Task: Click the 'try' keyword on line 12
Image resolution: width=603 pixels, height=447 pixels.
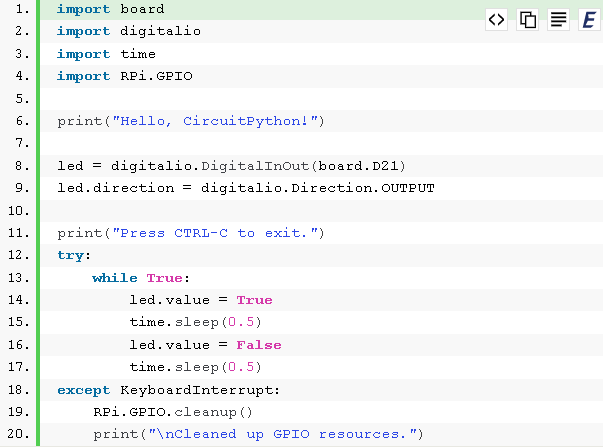Action: click(70, 255)
